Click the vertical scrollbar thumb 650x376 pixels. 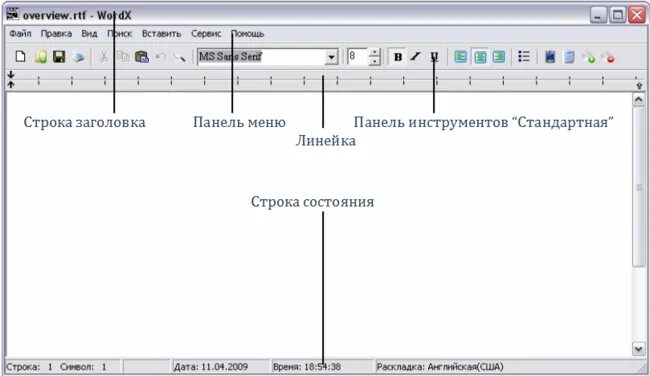pos(638,187)
